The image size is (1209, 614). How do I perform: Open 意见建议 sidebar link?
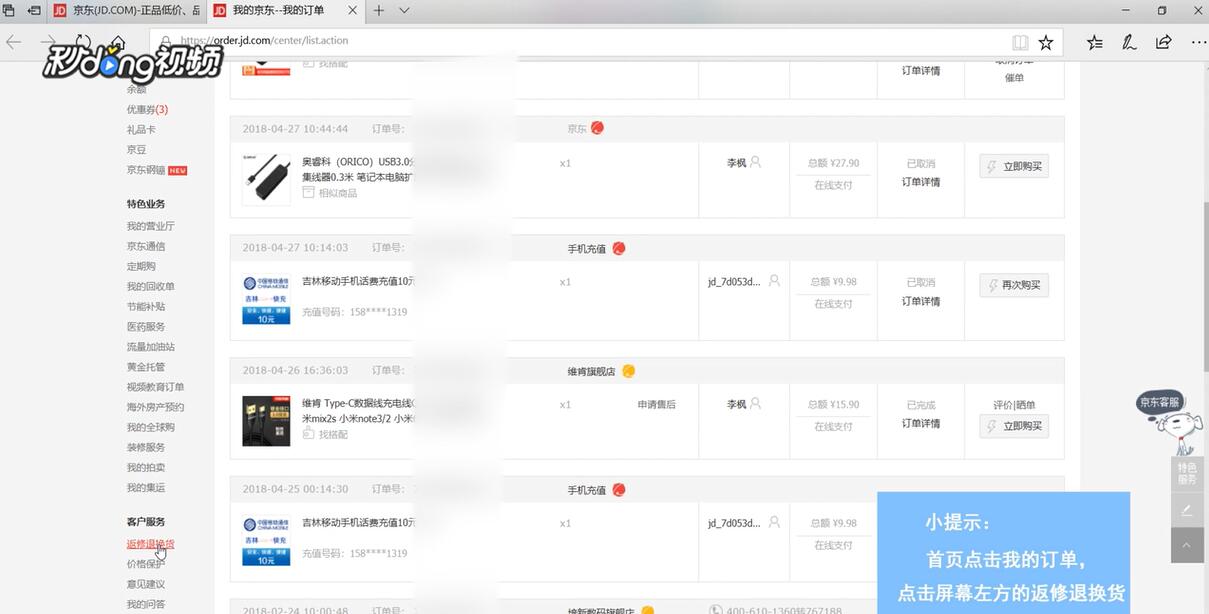tap(146, 584)
